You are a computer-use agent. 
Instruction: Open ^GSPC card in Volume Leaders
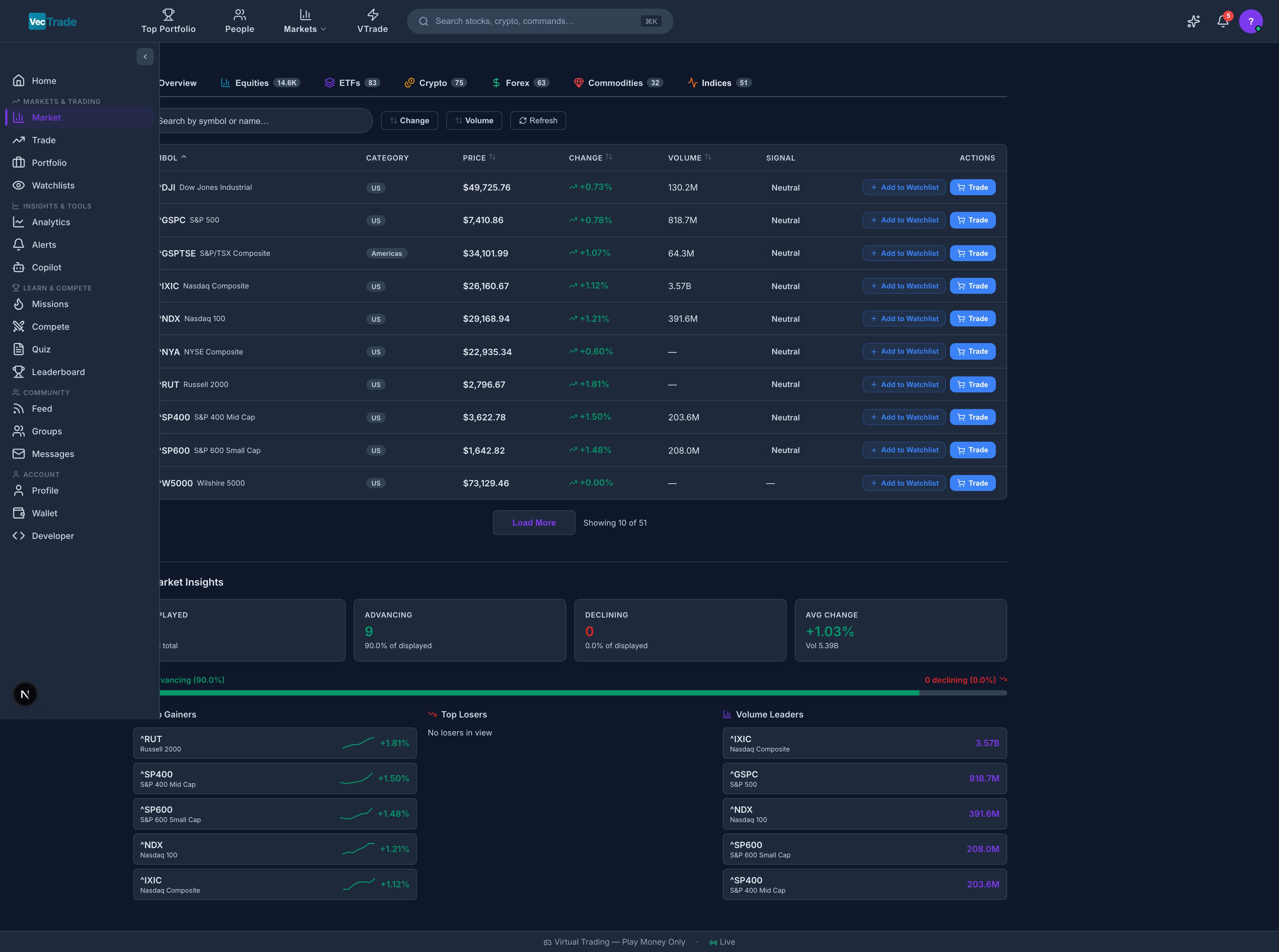coord(865,778)
